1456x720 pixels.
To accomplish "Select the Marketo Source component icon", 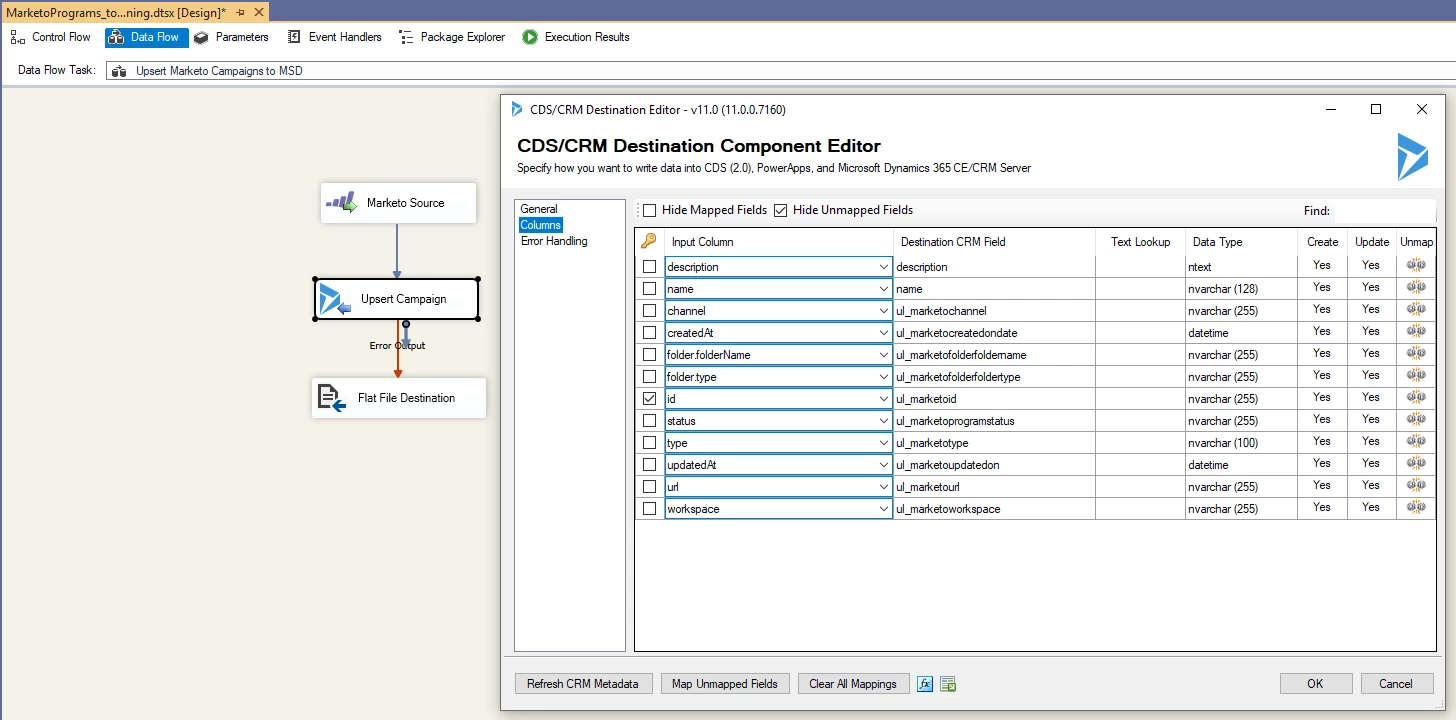I will pos(342,203).
